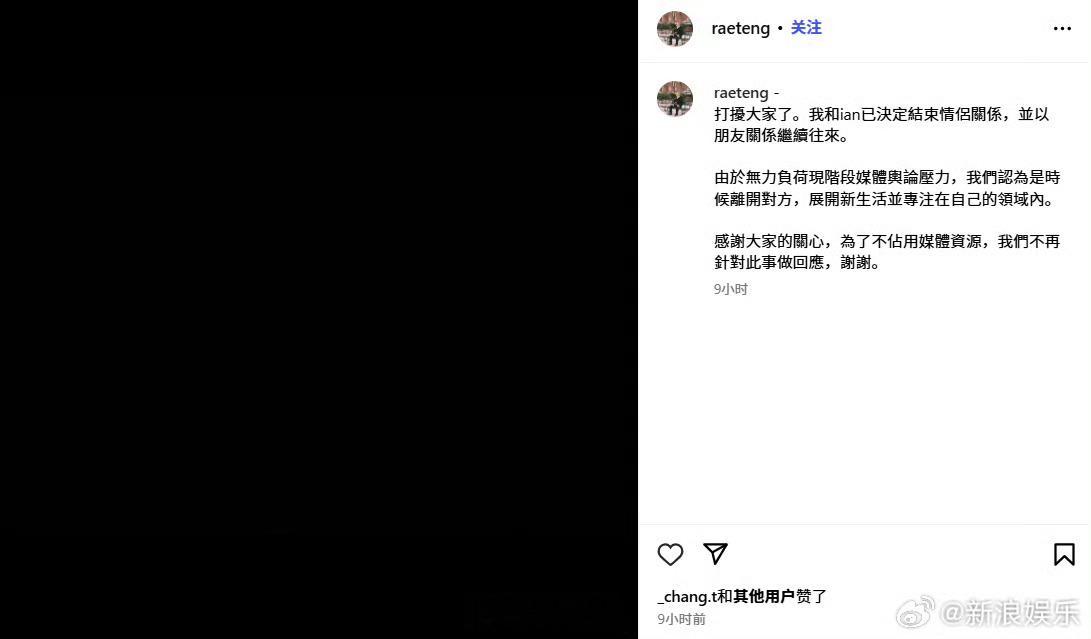Share the post via paper plane icon
The height and width of the screenshot is (639, 1091).
715,553
